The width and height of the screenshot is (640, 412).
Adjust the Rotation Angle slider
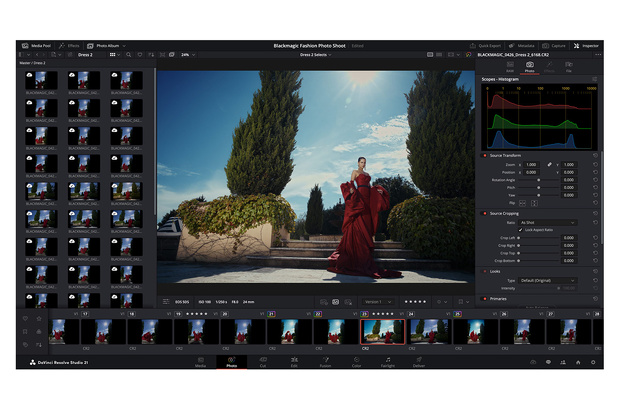point(538,180)
